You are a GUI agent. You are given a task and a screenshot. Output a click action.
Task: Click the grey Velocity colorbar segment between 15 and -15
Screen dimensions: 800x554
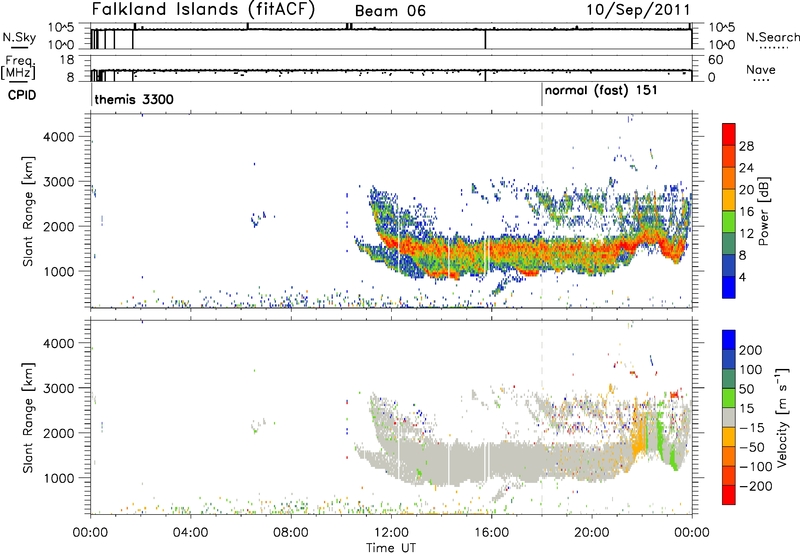(x=729, y=417)
